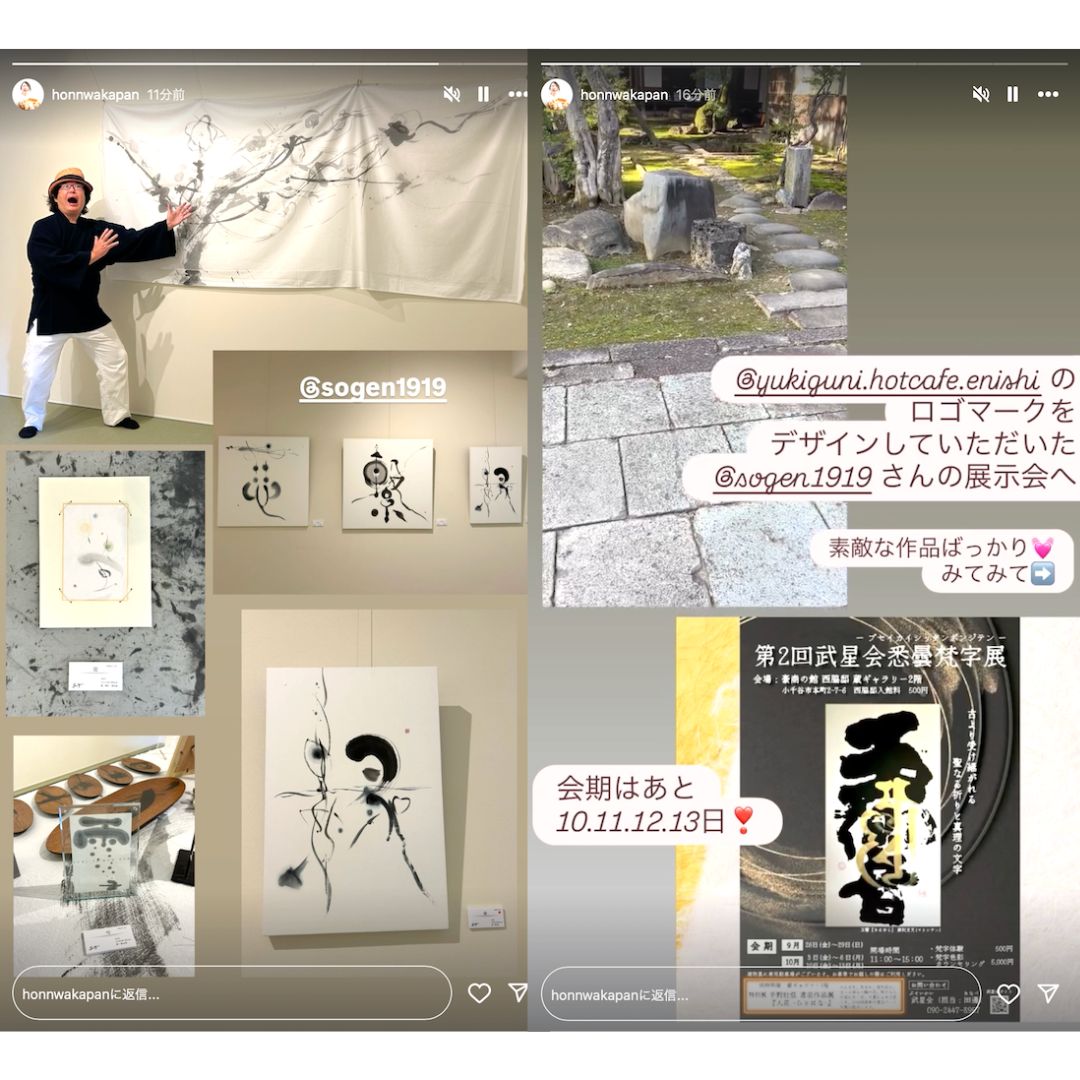The image size is (1080, 1080).
Task: Unmute sound on the left story
Action: (452, 94)
